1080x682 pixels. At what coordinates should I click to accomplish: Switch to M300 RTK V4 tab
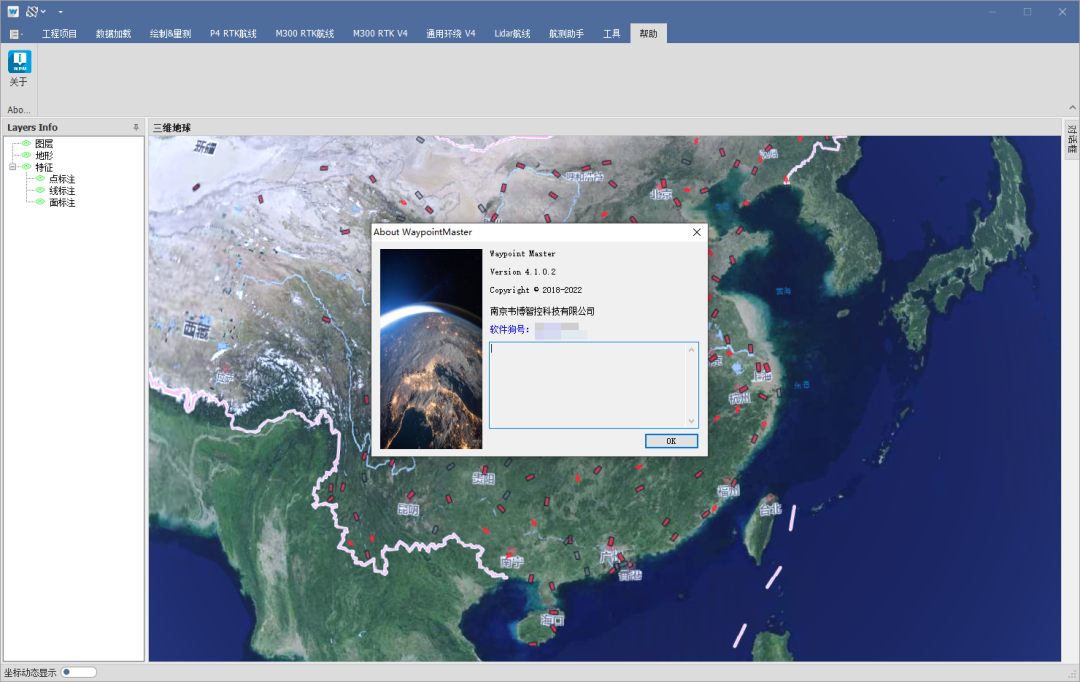point(380,34)
